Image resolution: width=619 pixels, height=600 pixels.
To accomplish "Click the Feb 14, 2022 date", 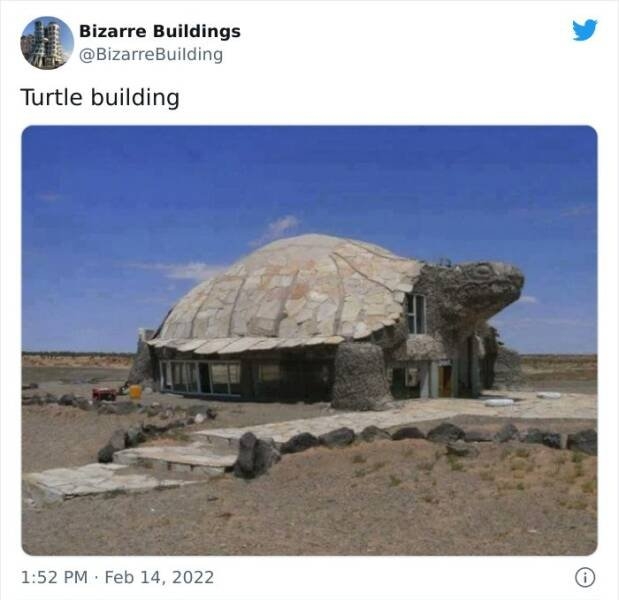I will tap(159, 577).
